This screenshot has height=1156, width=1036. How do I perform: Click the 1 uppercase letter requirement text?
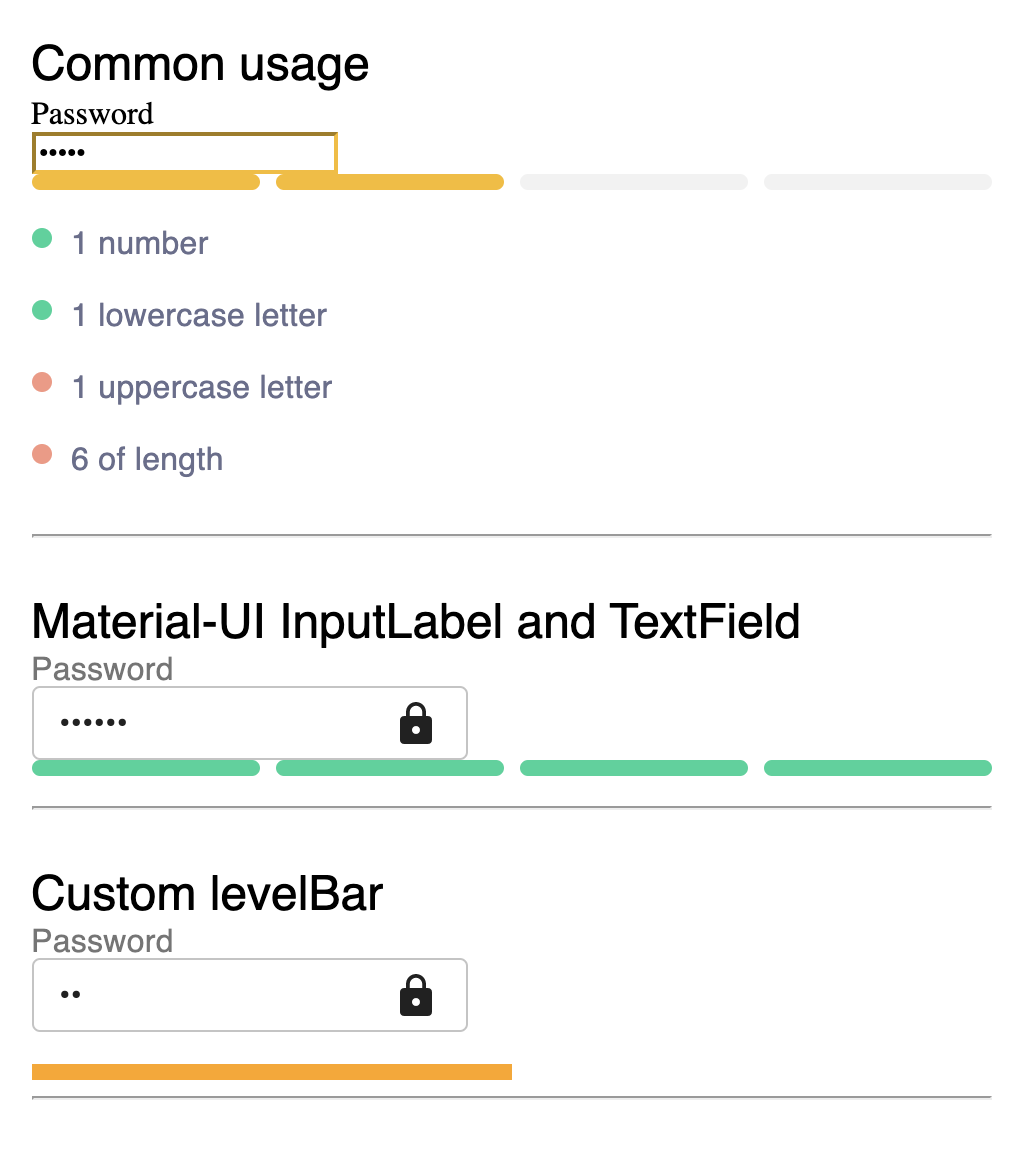point(202,388)
